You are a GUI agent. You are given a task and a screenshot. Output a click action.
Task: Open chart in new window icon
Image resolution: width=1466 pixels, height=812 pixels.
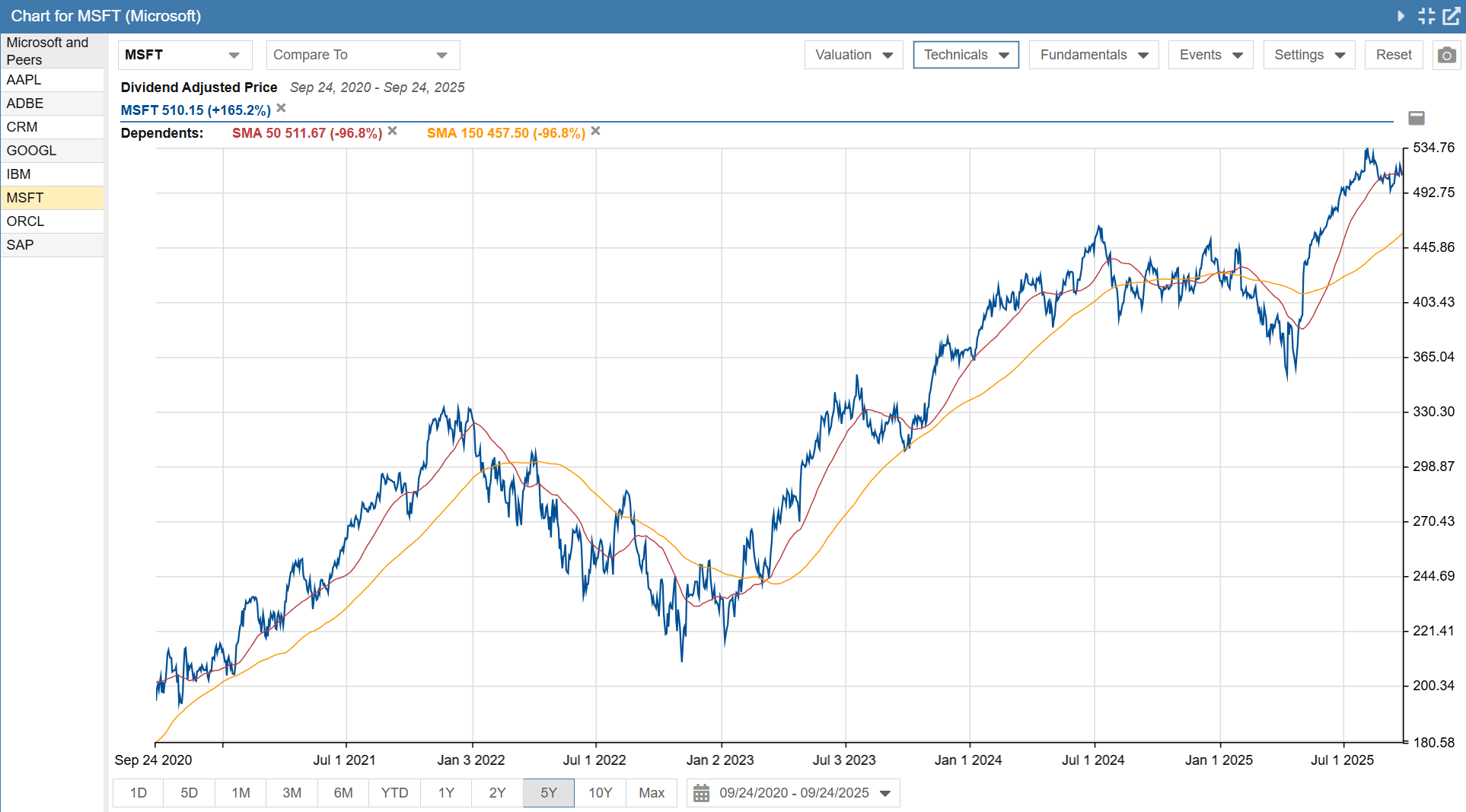(x=1452, y=16)
